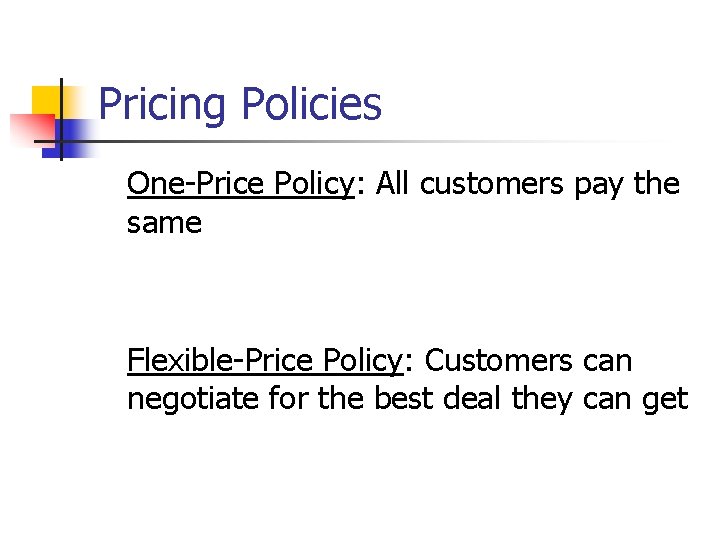Click the underlined Flexible-Price Policy term
Viewport: 720px width, 540px height.
265,361
